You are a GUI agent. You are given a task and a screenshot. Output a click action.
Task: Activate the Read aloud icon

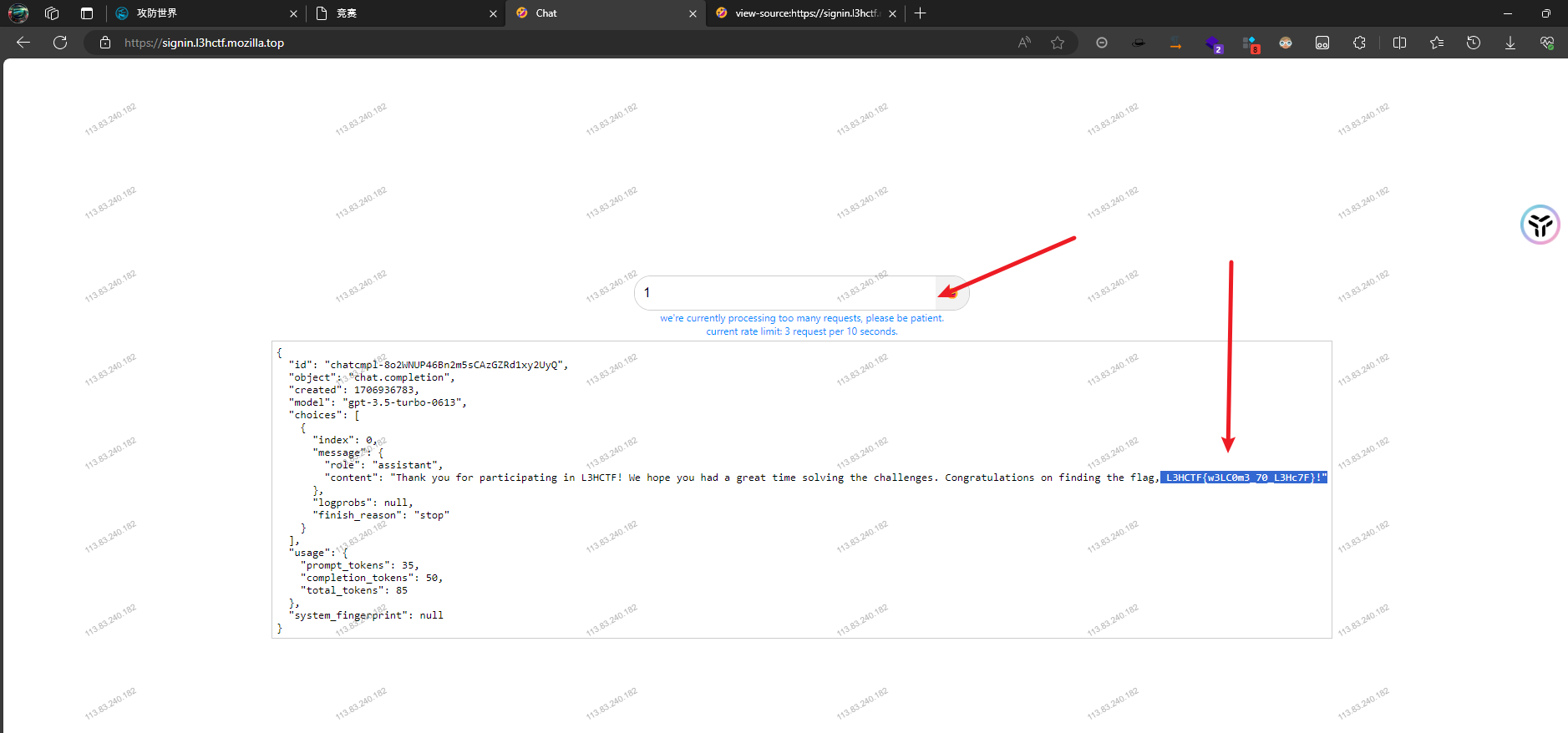1024,43
